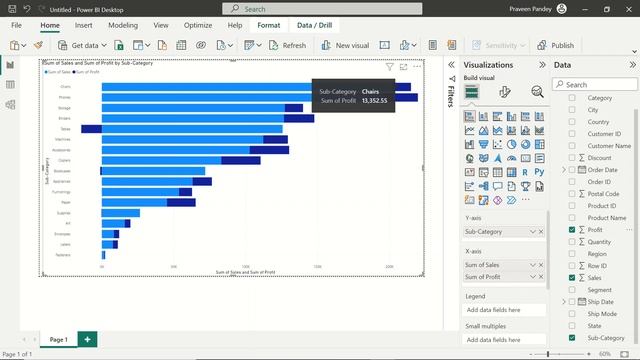Viewport: 640px width, 360px height.
Task: Select the Q&A visual icon
Action: coord(498,187)
